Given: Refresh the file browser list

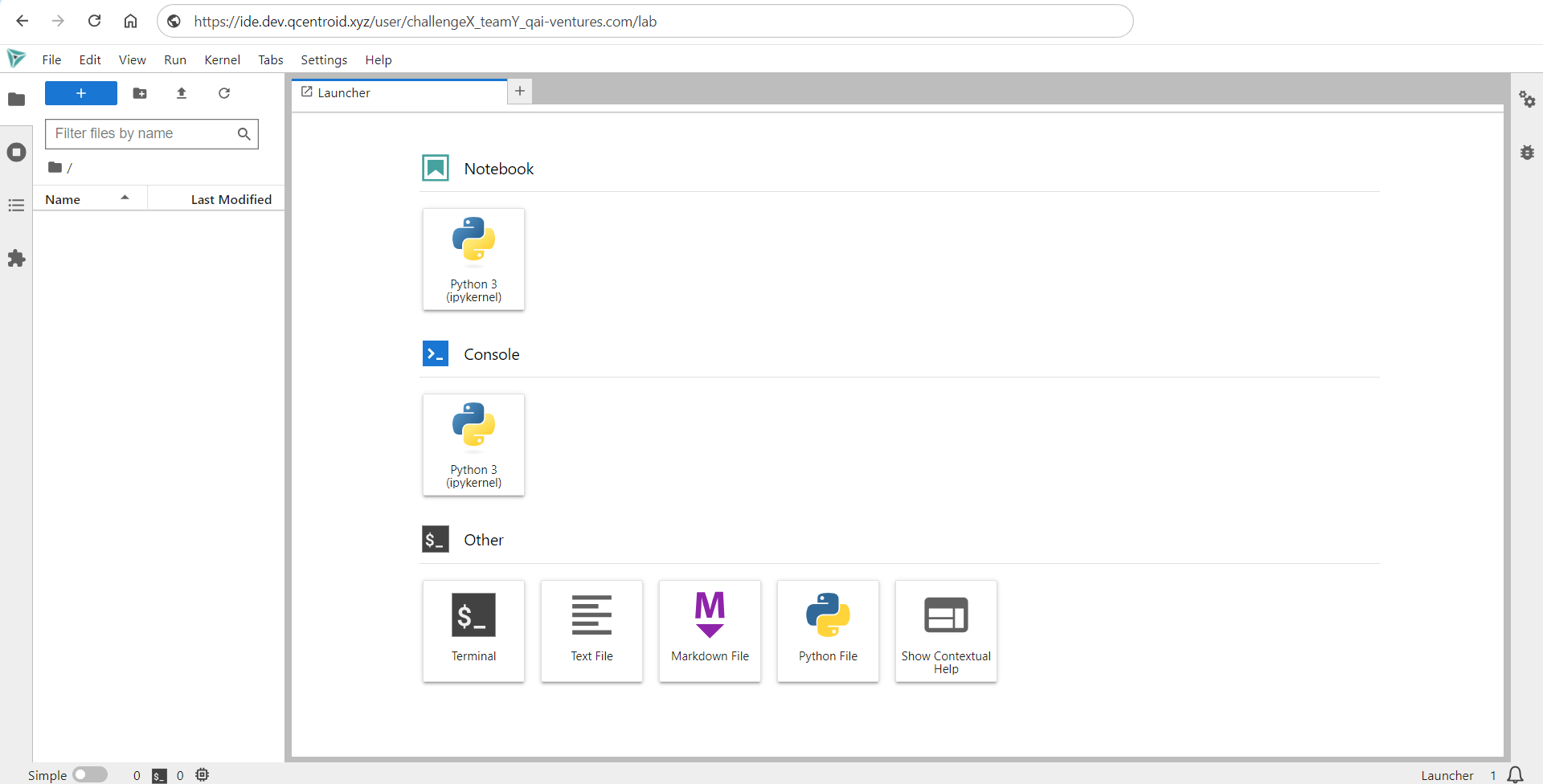Looking at the screenshot, I should click(224, 93).
